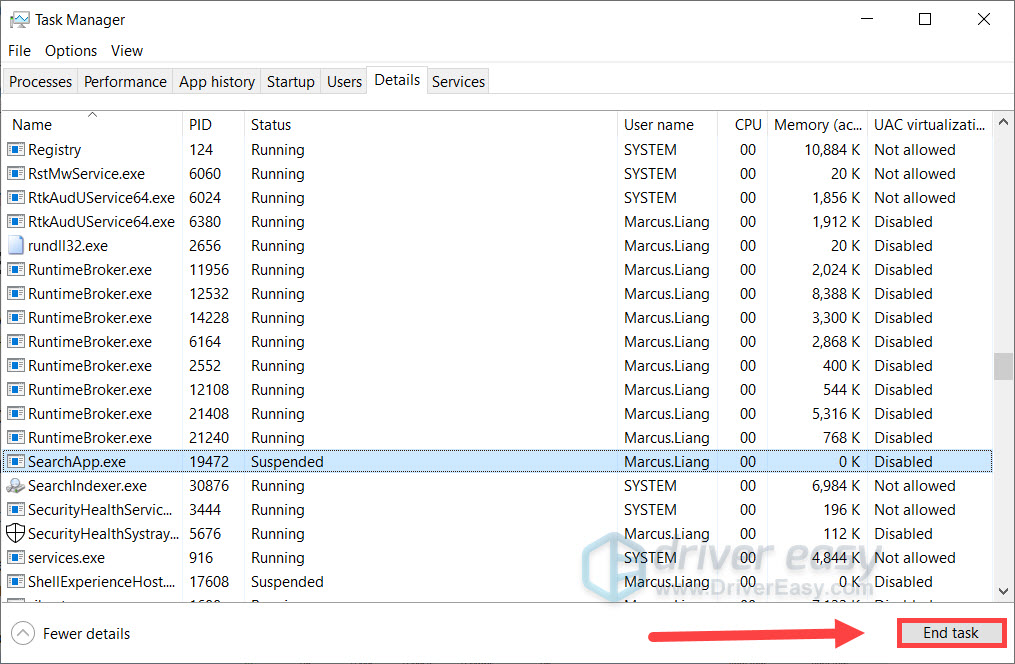This screenshot has height=664, width=1015.
Task: Click the Registry process icon
Action: coord(16,150)
